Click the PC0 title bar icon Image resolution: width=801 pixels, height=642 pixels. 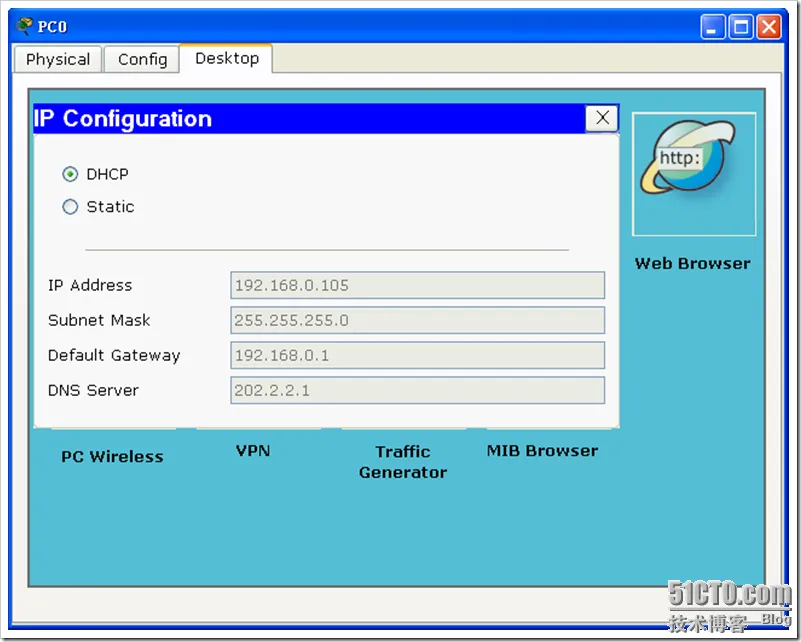click(x=23, y=26)
